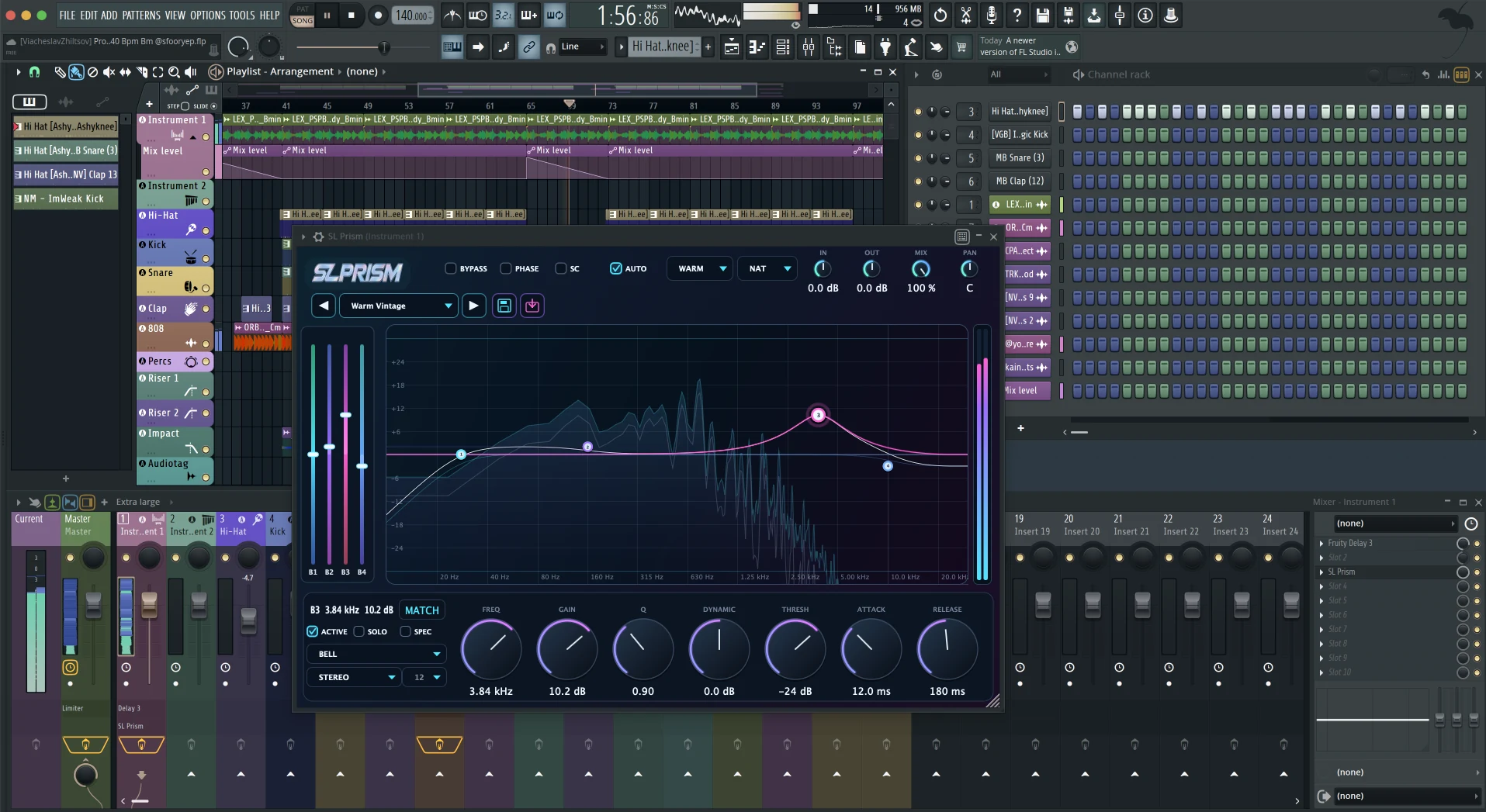1486x812 pixels.
Task: Click the SL Prism load preset icon
Action: click(x=532, y=306)
